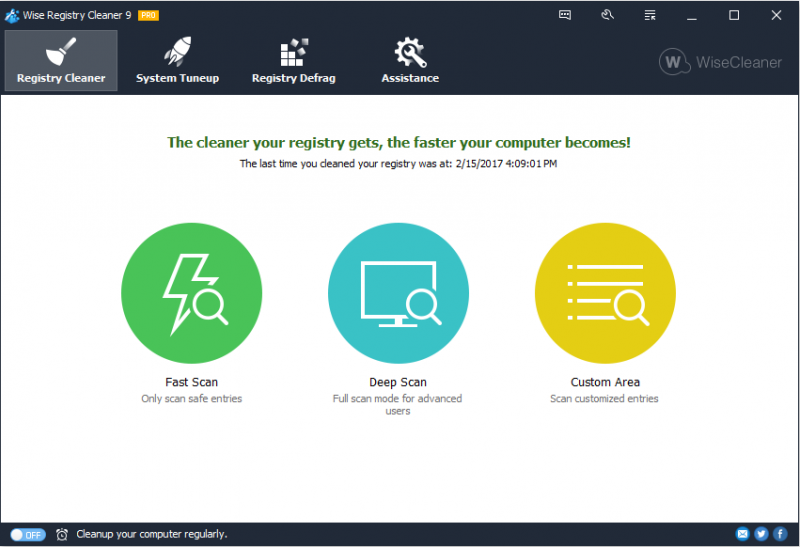The image size is (800, 547).
Task: Open the backup restore icon in title bar
Action: [x=607, y=15]
